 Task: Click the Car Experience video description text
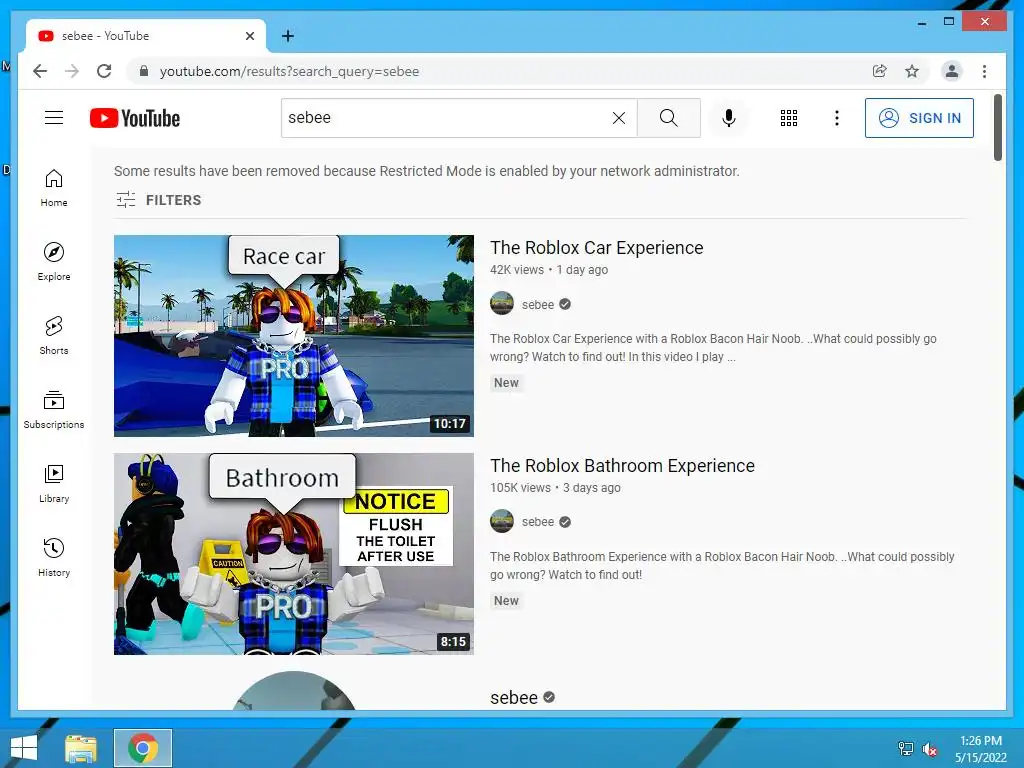(x=713, y=347)
